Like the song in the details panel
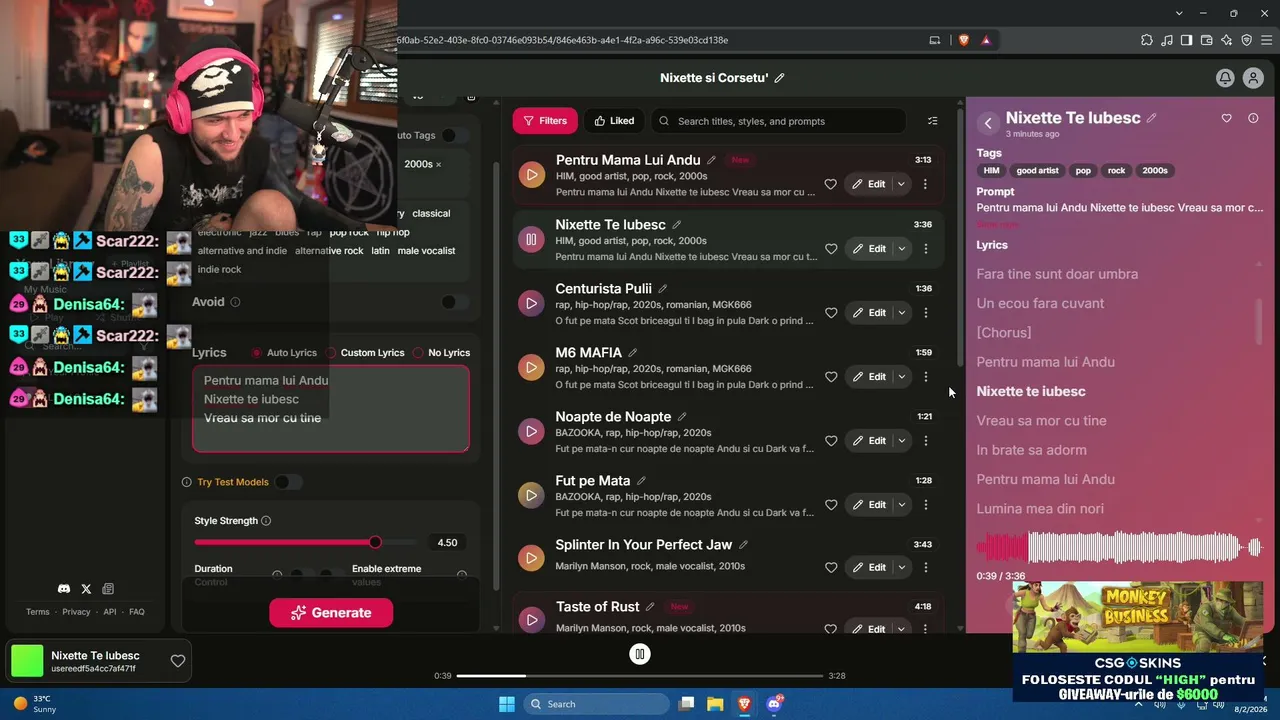 tap(1226, 118)
